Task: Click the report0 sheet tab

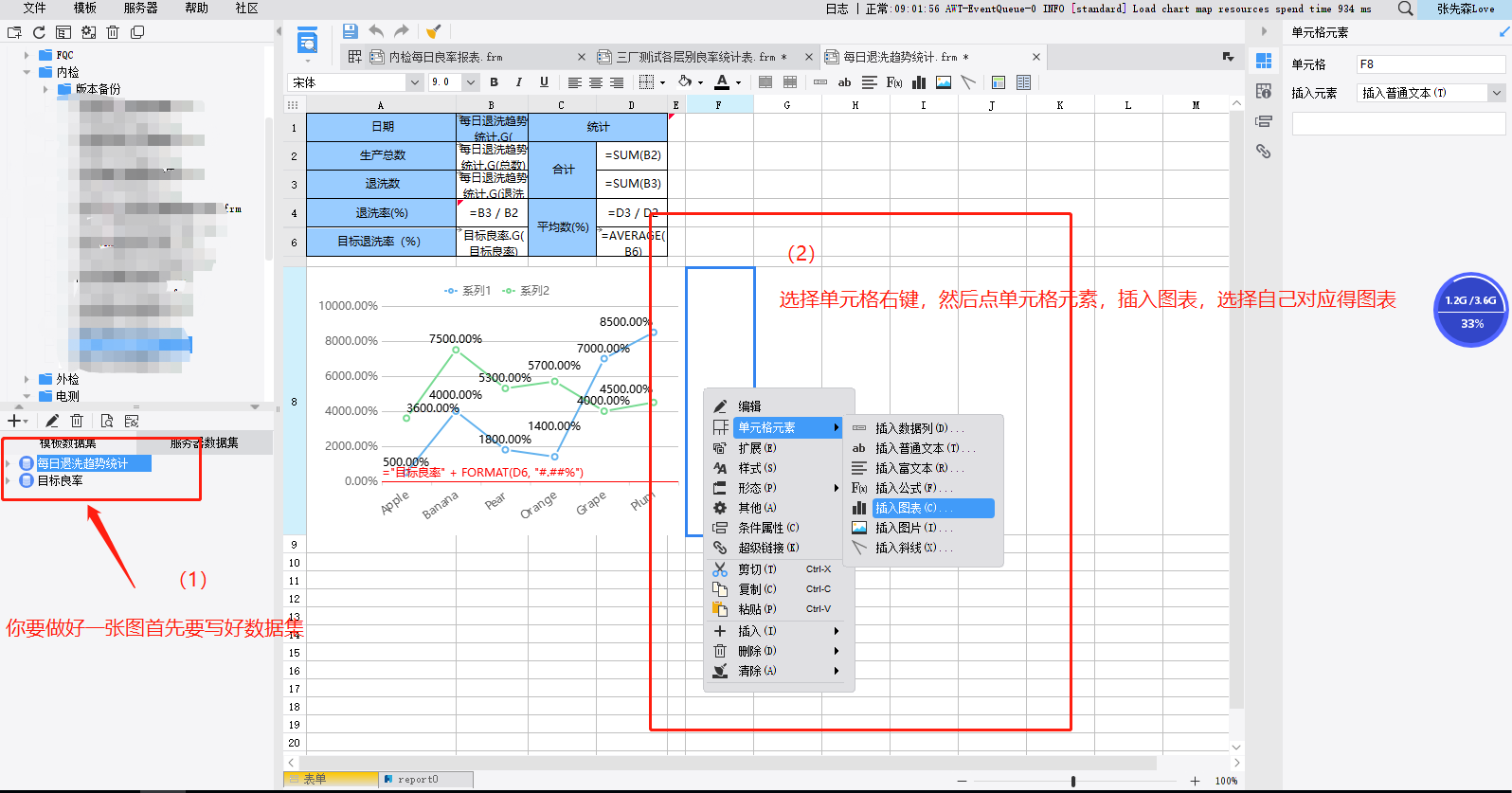Action: click(426, 779)
